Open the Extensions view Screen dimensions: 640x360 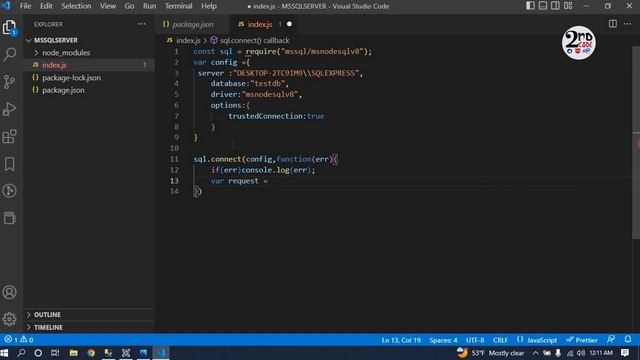coord(9,136)
